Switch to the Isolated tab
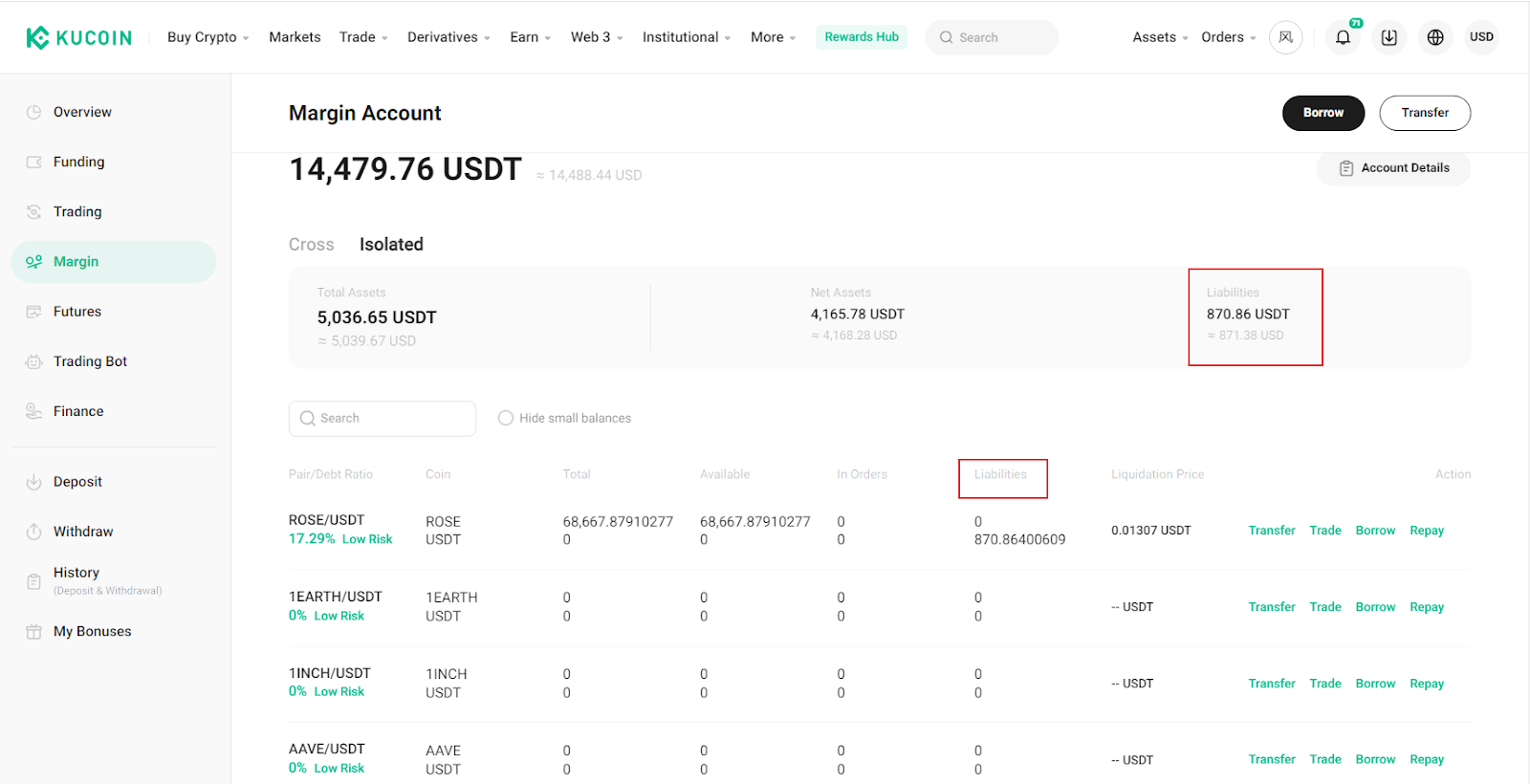Viewport: 1530px width, 784px height. [x=391, y=245]
